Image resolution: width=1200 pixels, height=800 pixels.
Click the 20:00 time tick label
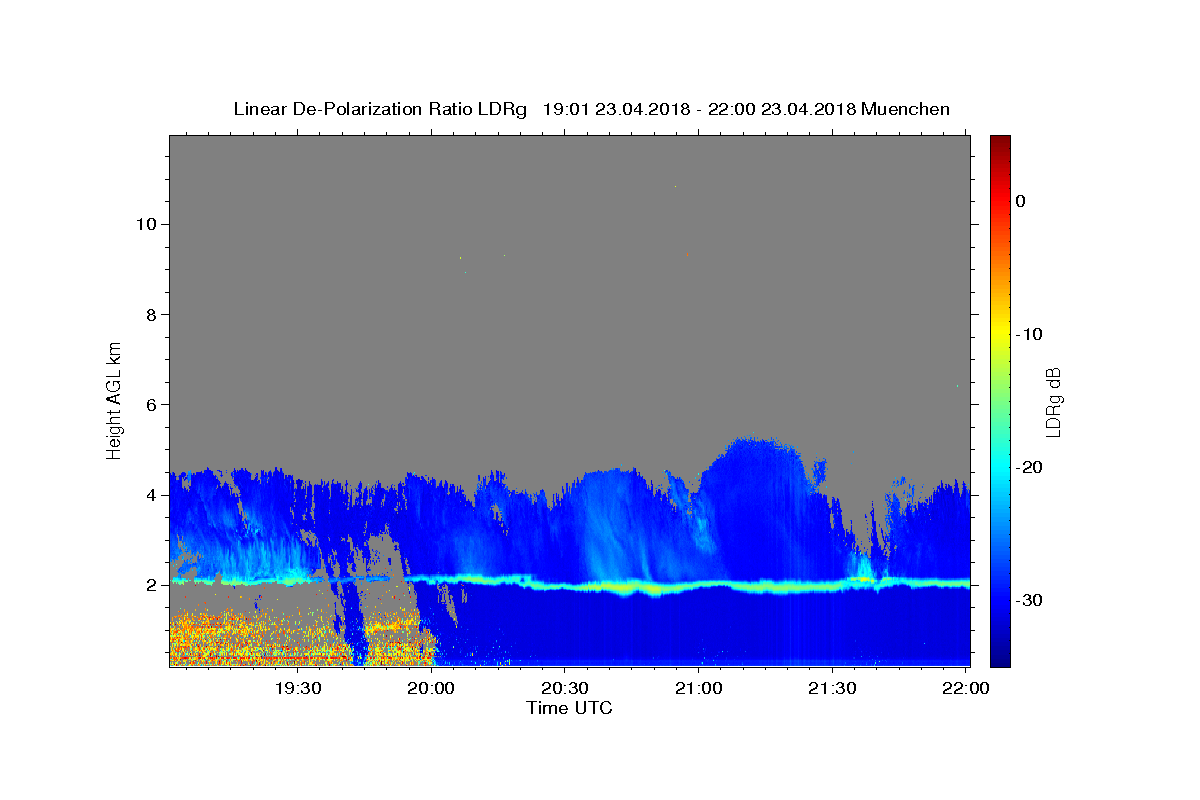point(432,689)
